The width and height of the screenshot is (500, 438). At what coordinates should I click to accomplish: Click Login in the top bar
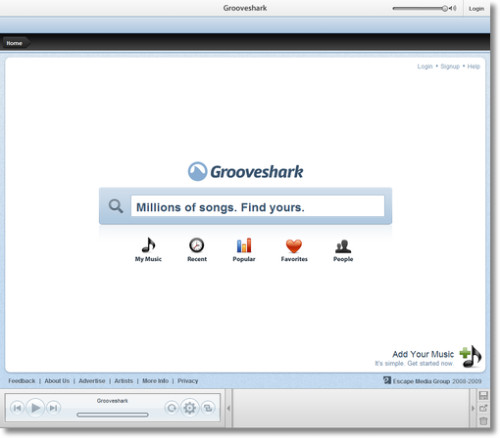tap(476, 9)
